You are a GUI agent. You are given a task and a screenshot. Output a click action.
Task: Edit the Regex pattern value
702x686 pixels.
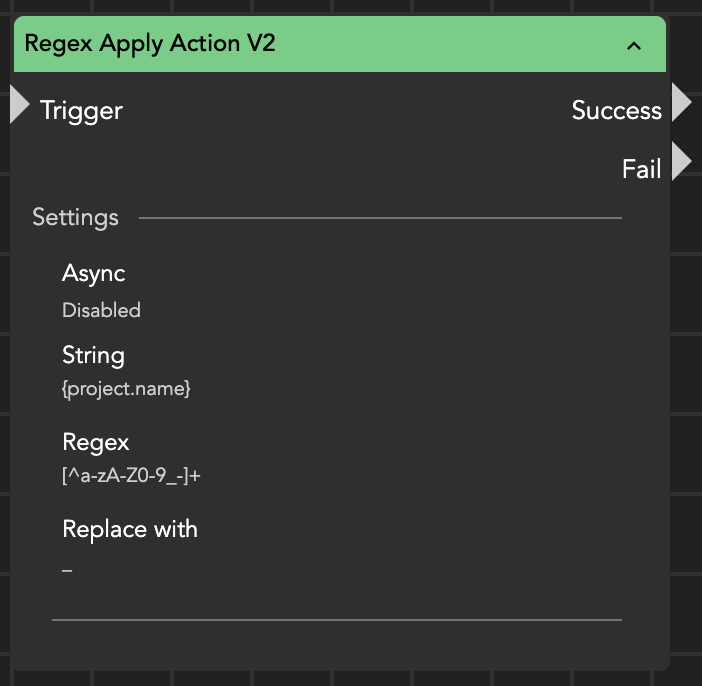[x=131, y=476]
